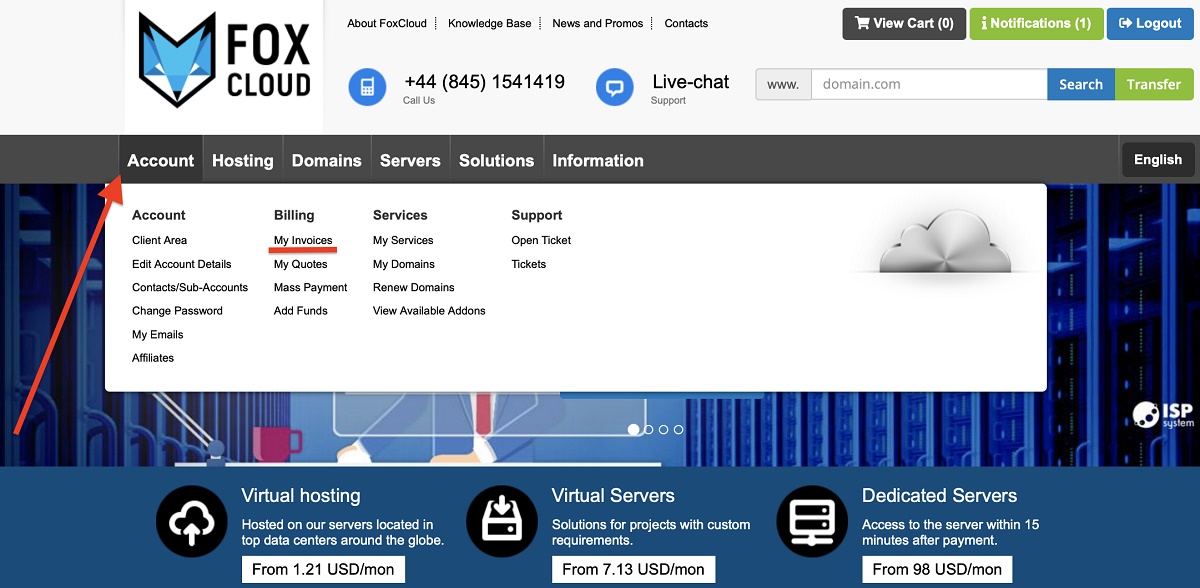Viewport: 1200px width, 588px height.
Task: Select Open Ticket under Support
Action: click(541, 240)
